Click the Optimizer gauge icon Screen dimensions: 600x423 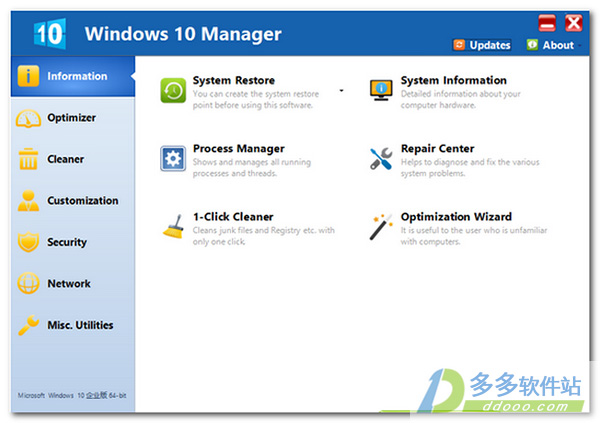coord(28,118)
